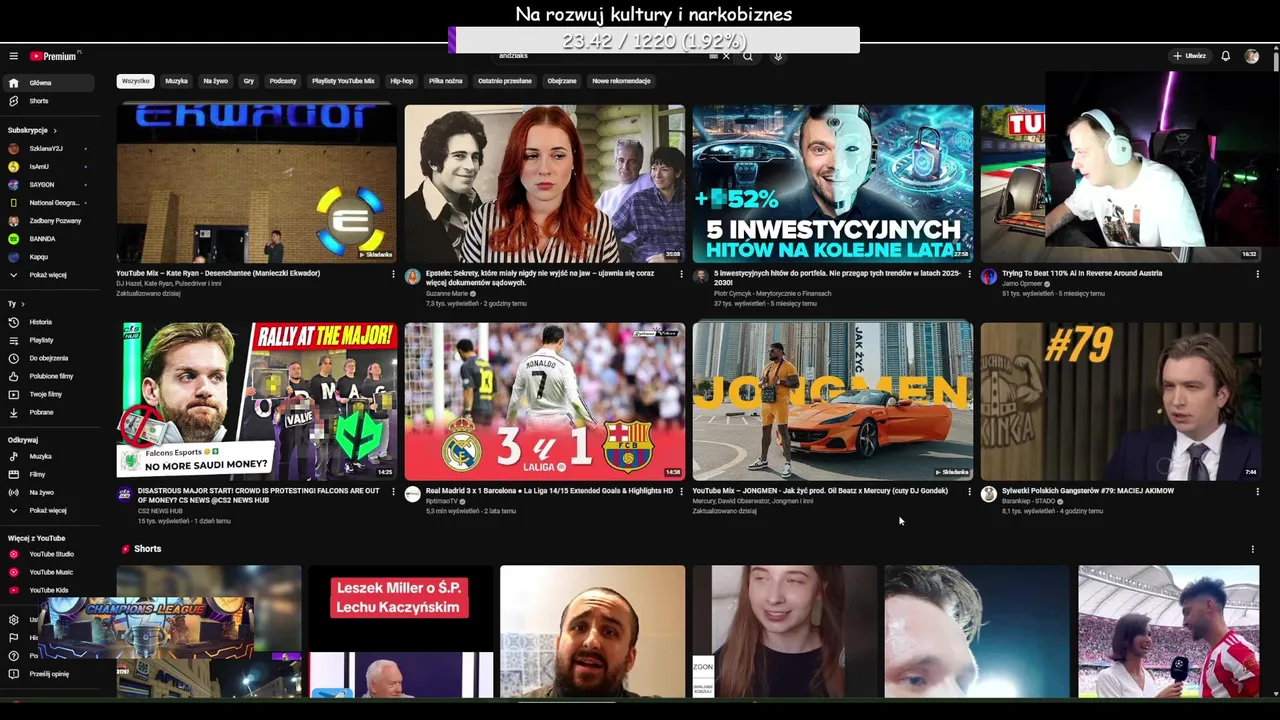Screen dimensions: 1280x720
Task: Open Filmy under Odkrywaj
Action: pyautogui.click(x=48, y=474)
